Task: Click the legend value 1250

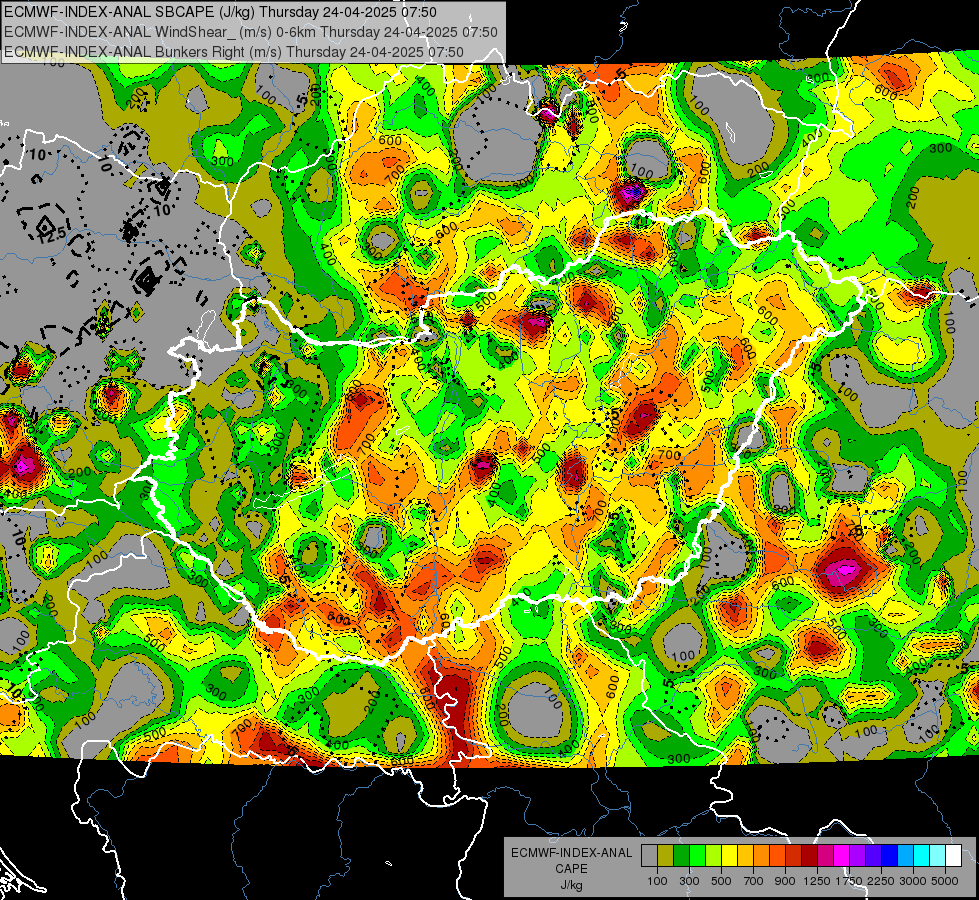Action: [817, 881]
